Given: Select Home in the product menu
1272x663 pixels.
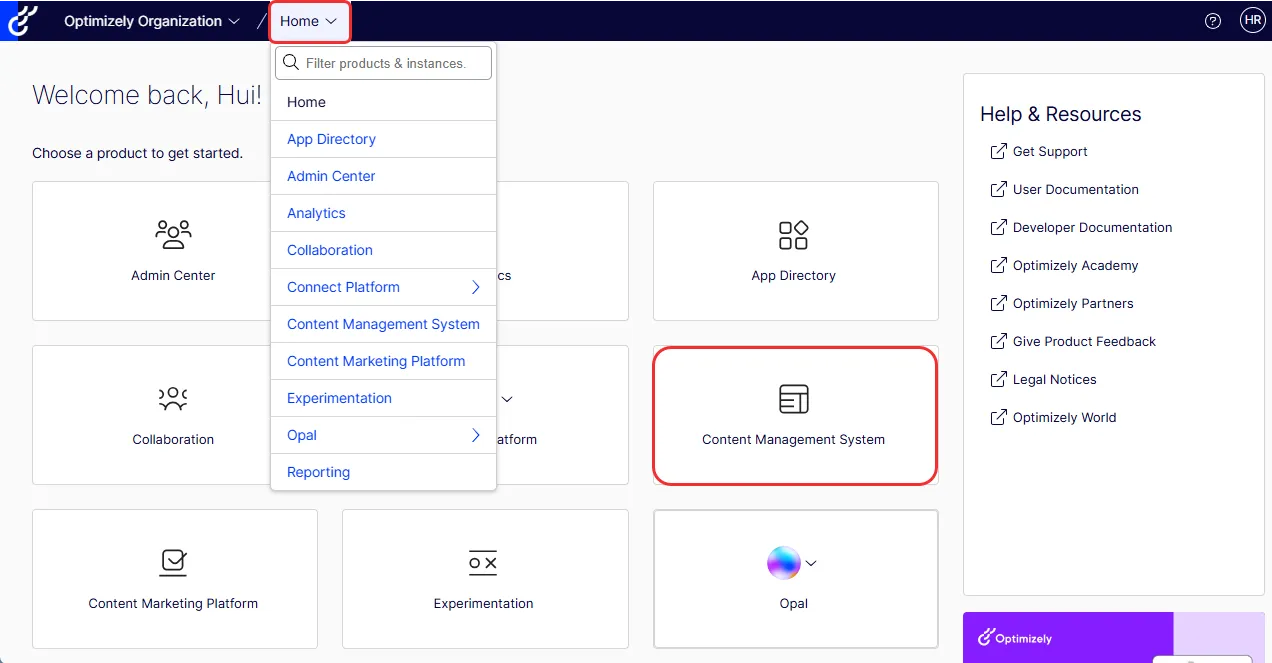Looking at the screenshot, I should pos(383,102).
